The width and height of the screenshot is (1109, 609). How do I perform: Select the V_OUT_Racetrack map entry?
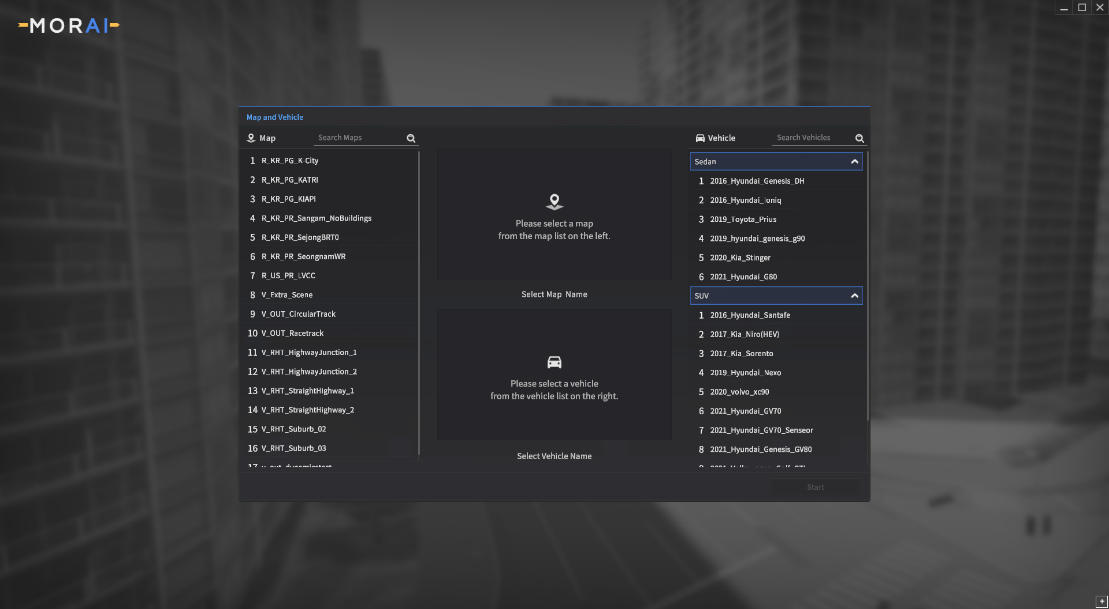click(292, 334)
